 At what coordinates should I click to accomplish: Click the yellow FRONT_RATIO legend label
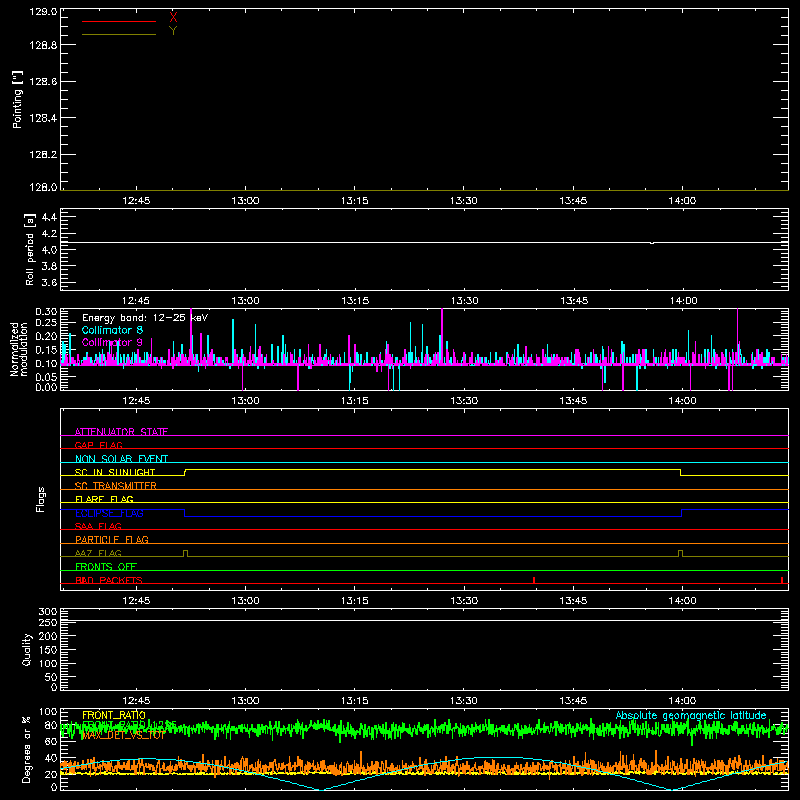(x=114, y=715)
